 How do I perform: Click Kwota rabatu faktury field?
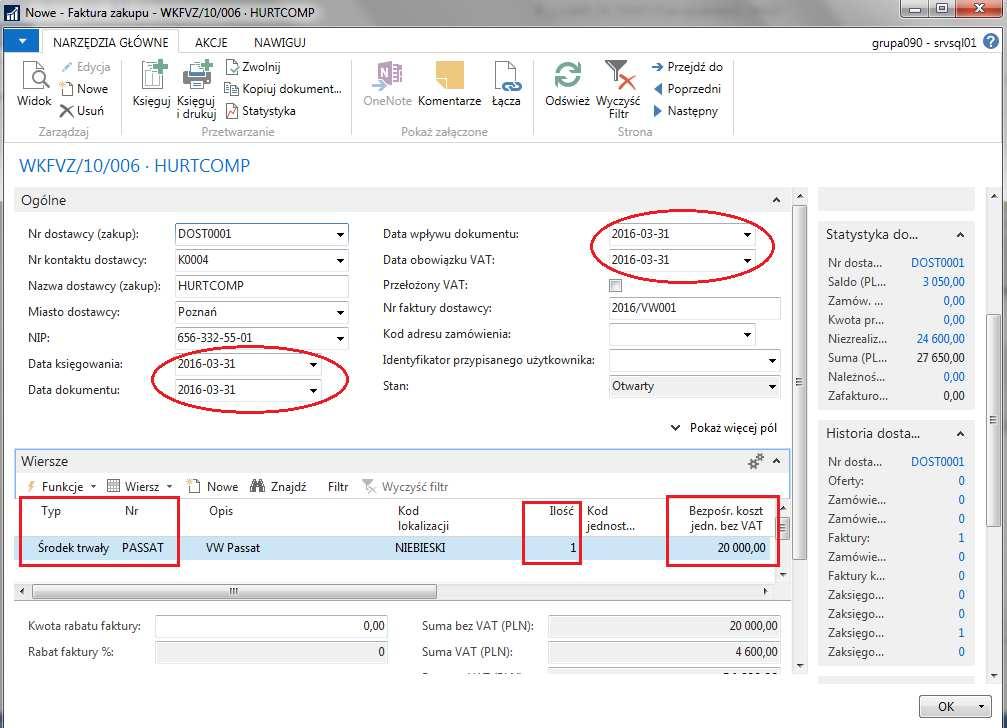(271, 626)
